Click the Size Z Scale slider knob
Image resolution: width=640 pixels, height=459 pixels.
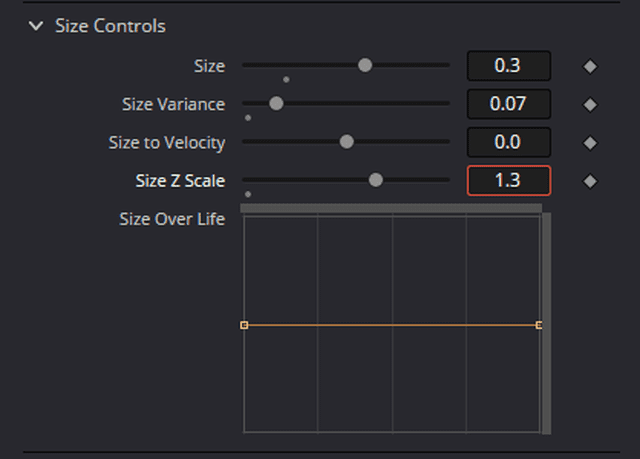point(376,180)
